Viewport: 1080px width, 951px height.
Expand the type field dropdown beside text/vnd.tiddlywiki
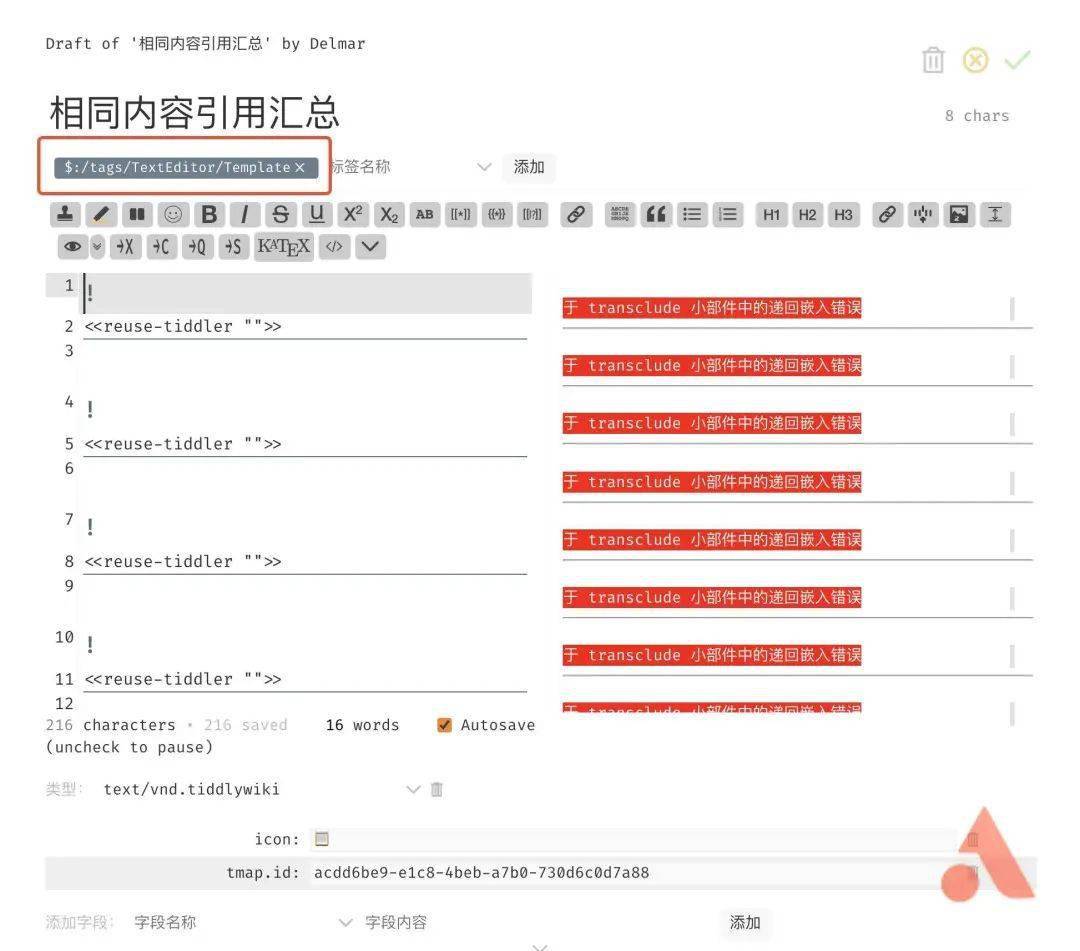click(413, 789)
